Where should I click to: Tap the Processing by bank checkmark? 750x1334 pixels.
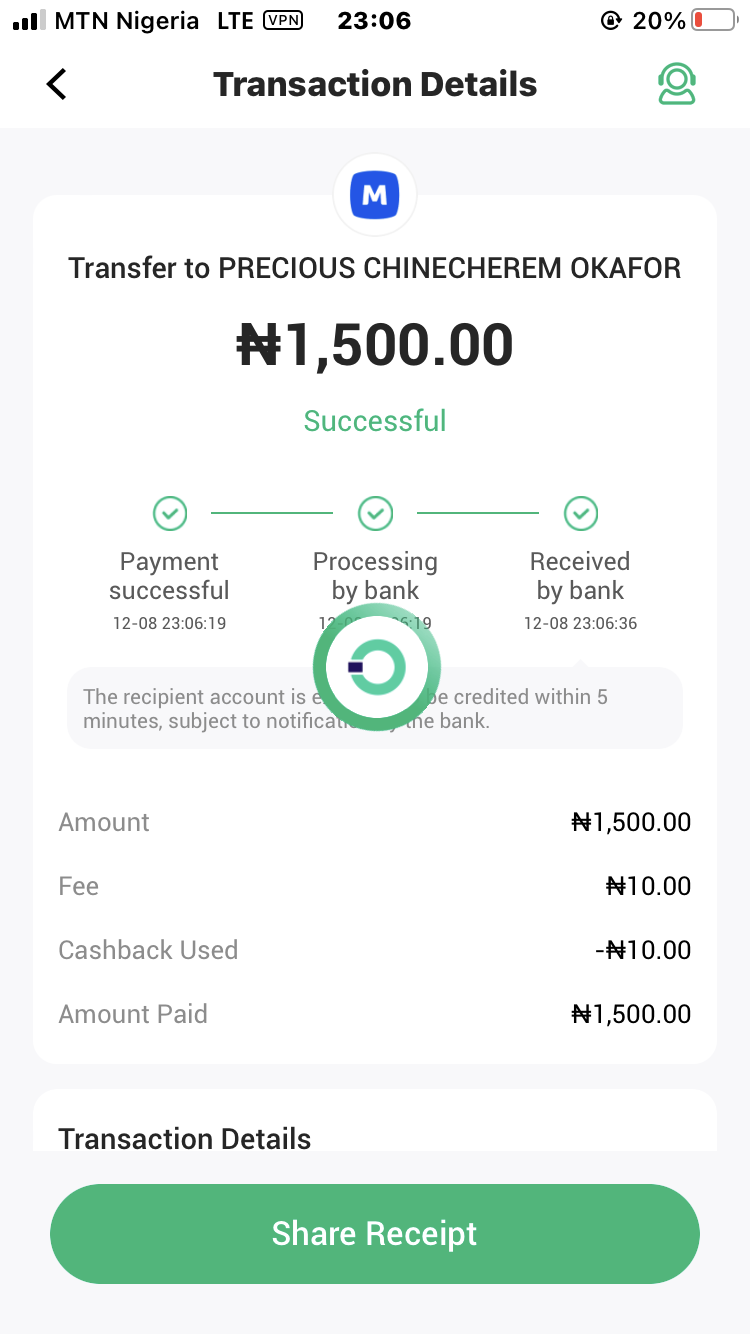[x=375, y=514]
